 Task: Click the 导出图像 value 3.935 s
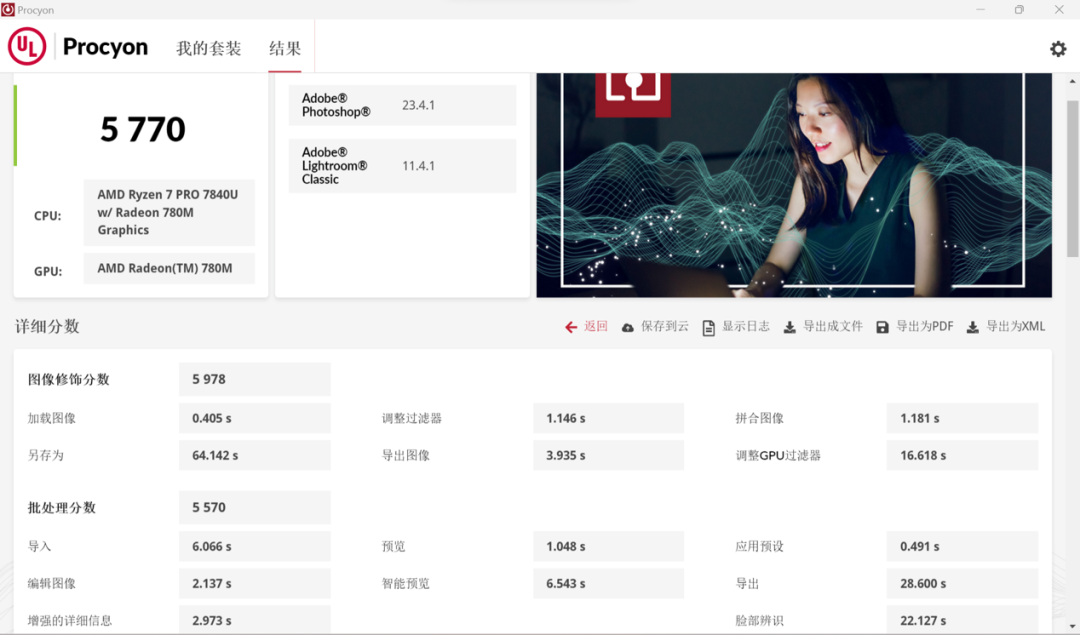point(608,455)
